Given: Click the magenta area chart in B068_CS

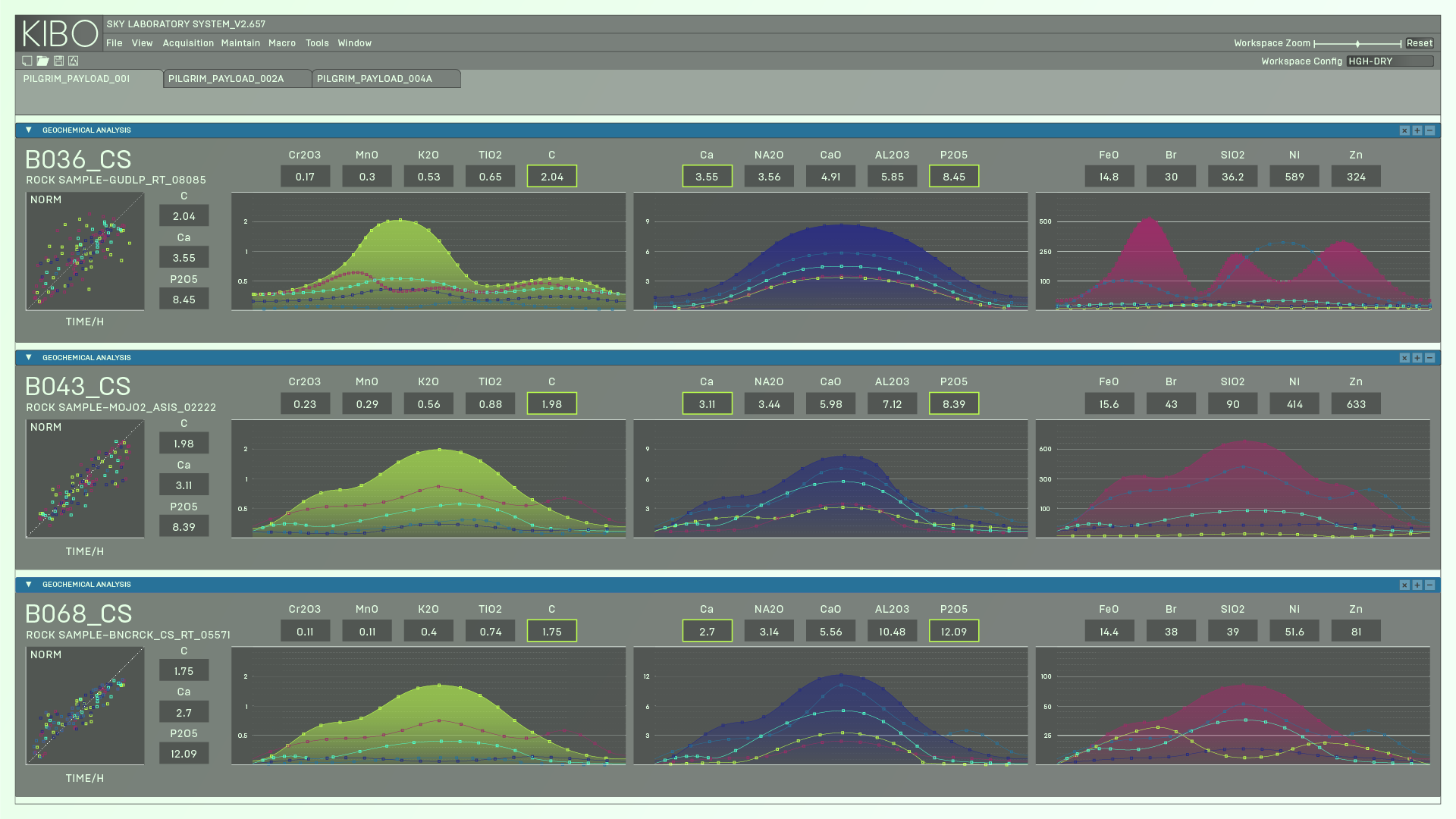Looking at the screenshot, I should (x=1233, y=705).
